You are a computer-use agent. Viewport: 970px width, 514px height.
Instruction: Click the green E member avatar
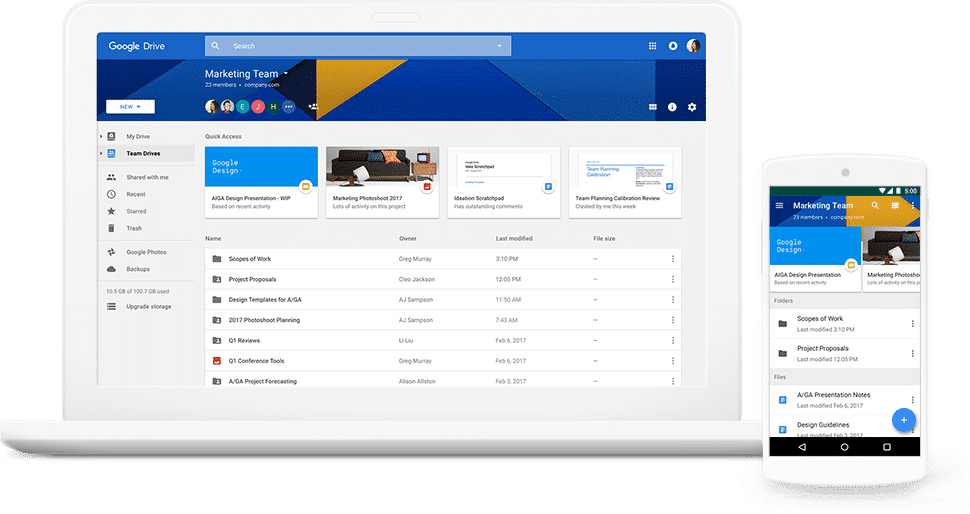242,106
